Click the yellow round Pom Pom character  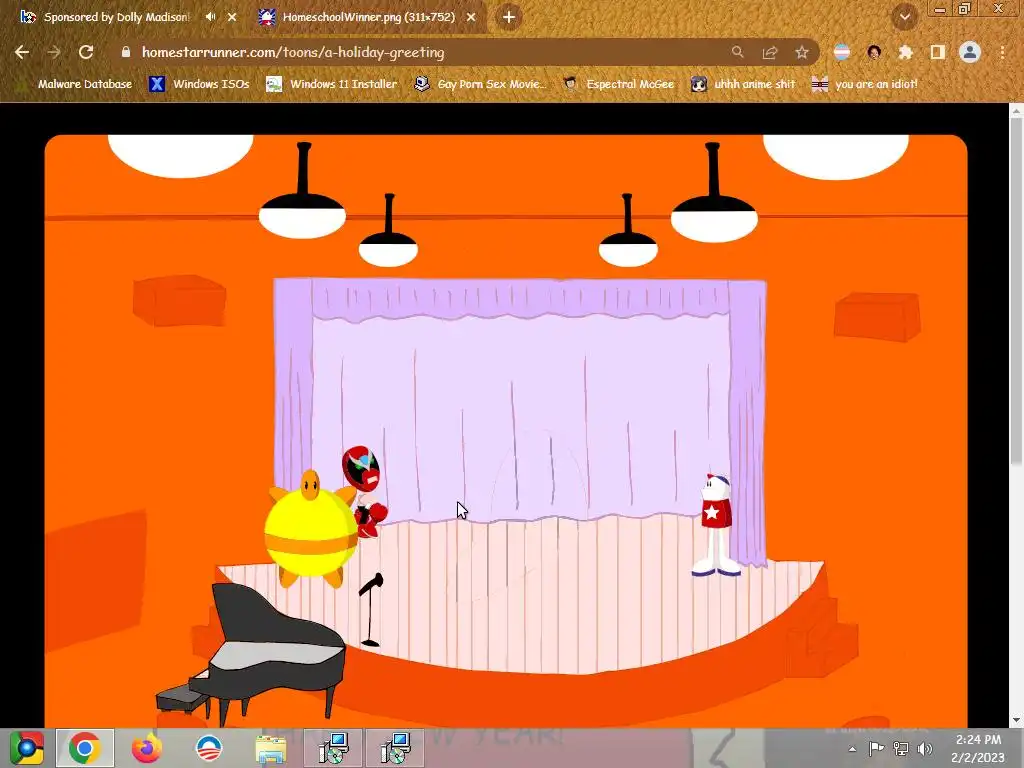(x=310, y=530)
